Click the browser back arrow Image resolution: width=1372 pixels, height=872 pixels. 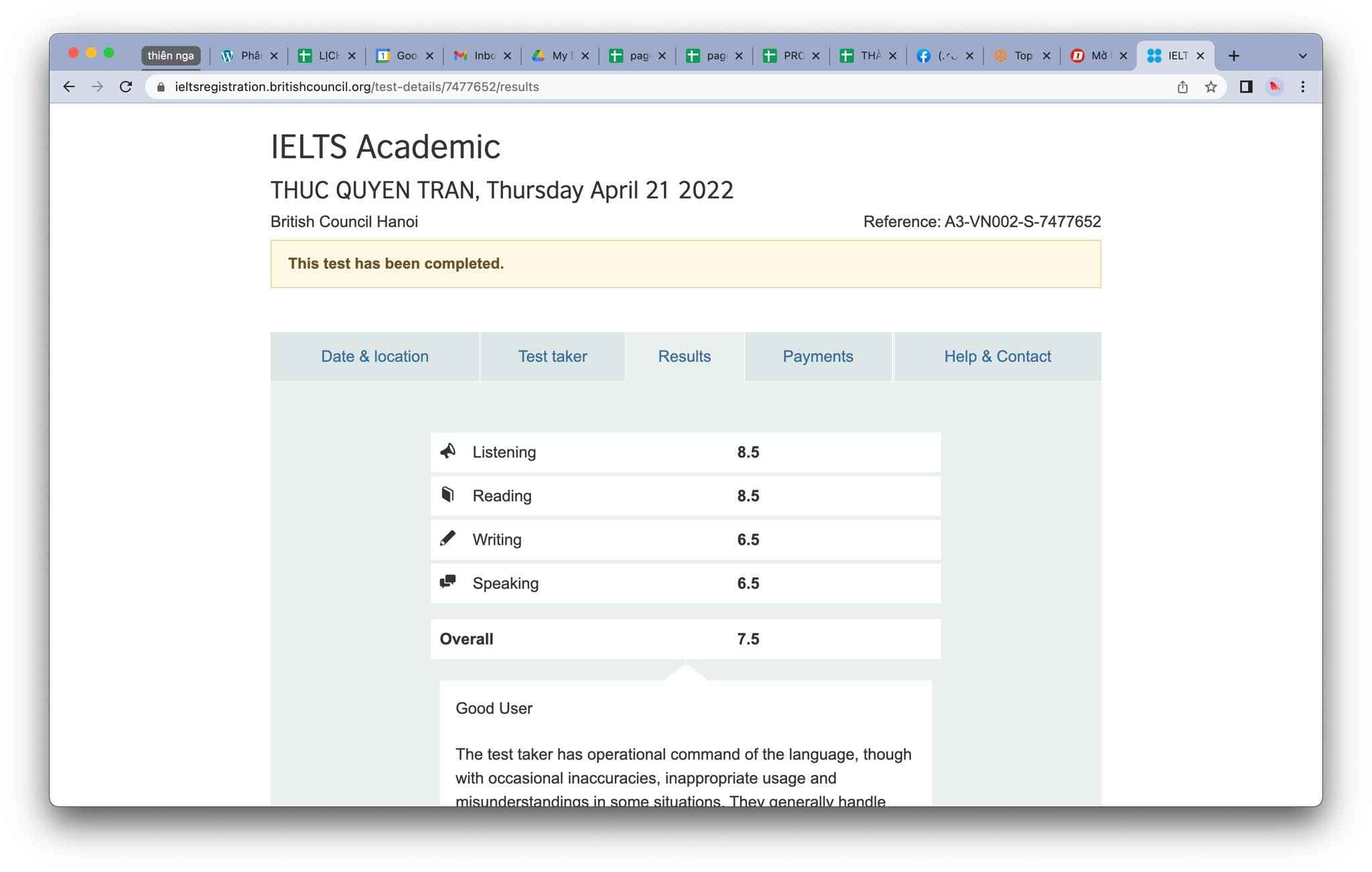(x=68, y=86)
